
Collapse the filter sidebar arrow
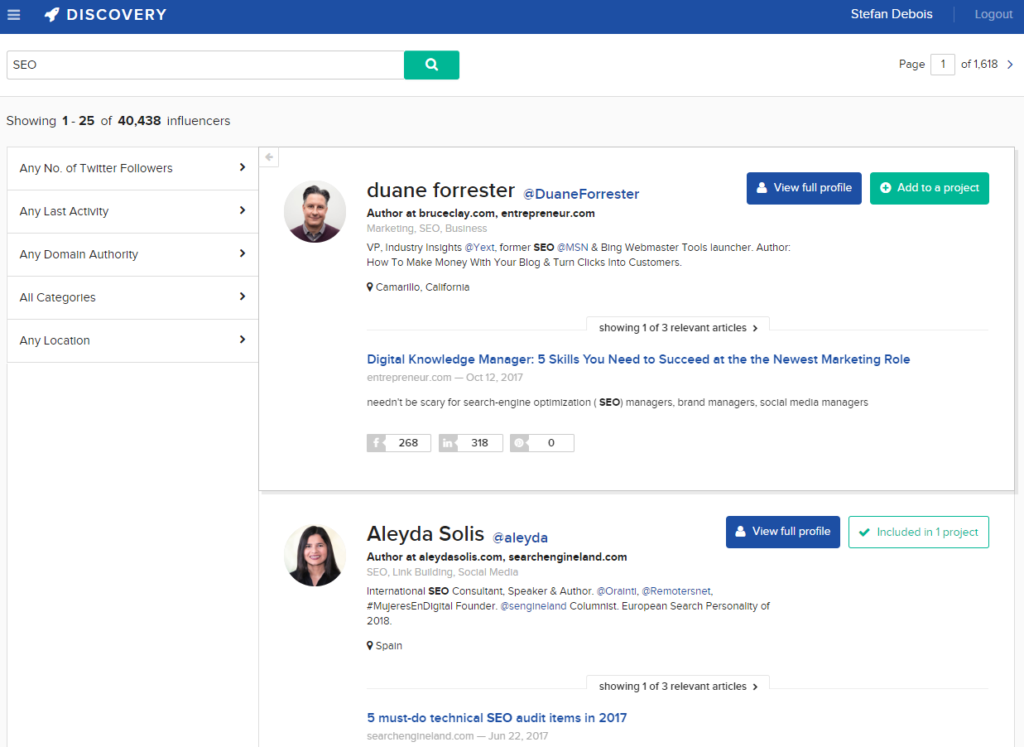(269, 157)
